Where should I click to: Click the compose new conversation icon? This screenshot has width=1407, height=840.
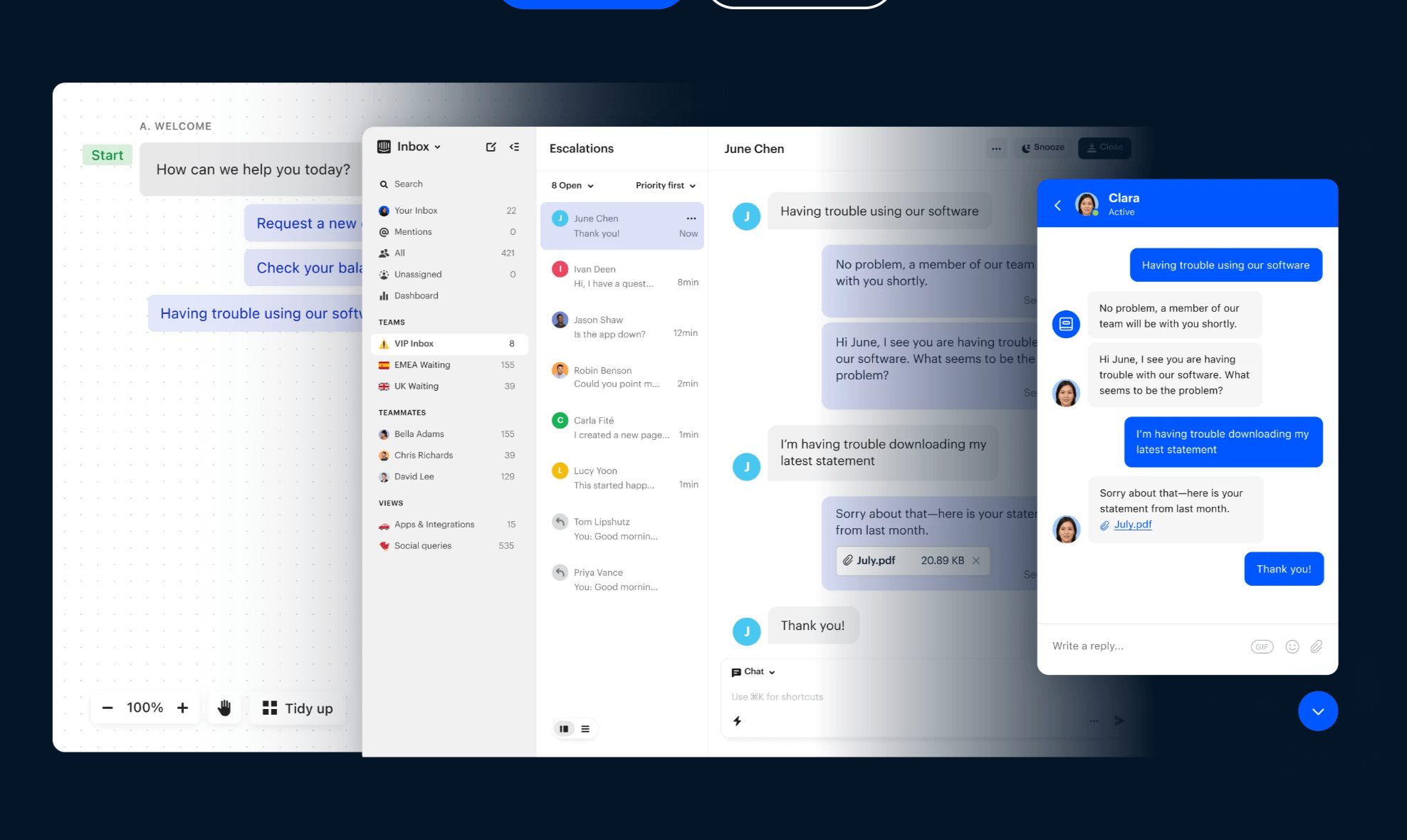(x=491, y=146)
